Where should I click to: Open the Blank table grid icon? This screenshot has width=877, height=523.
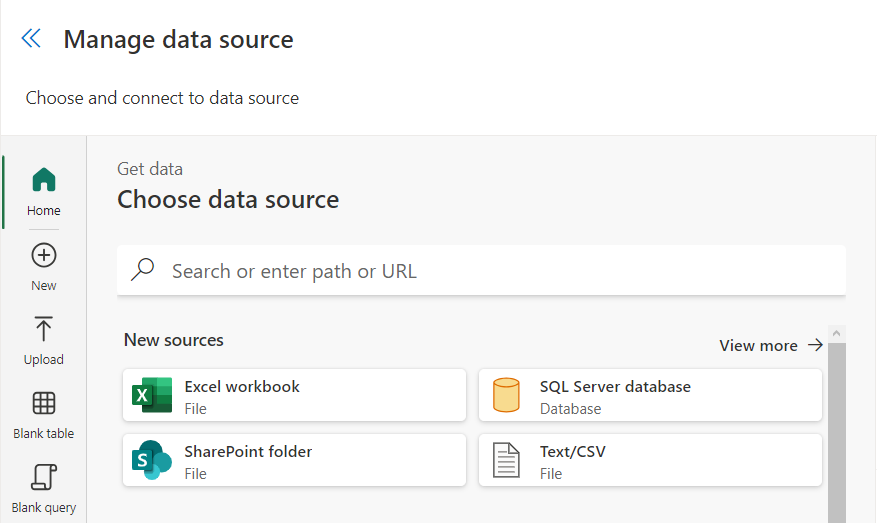click(x=44, y=403)
